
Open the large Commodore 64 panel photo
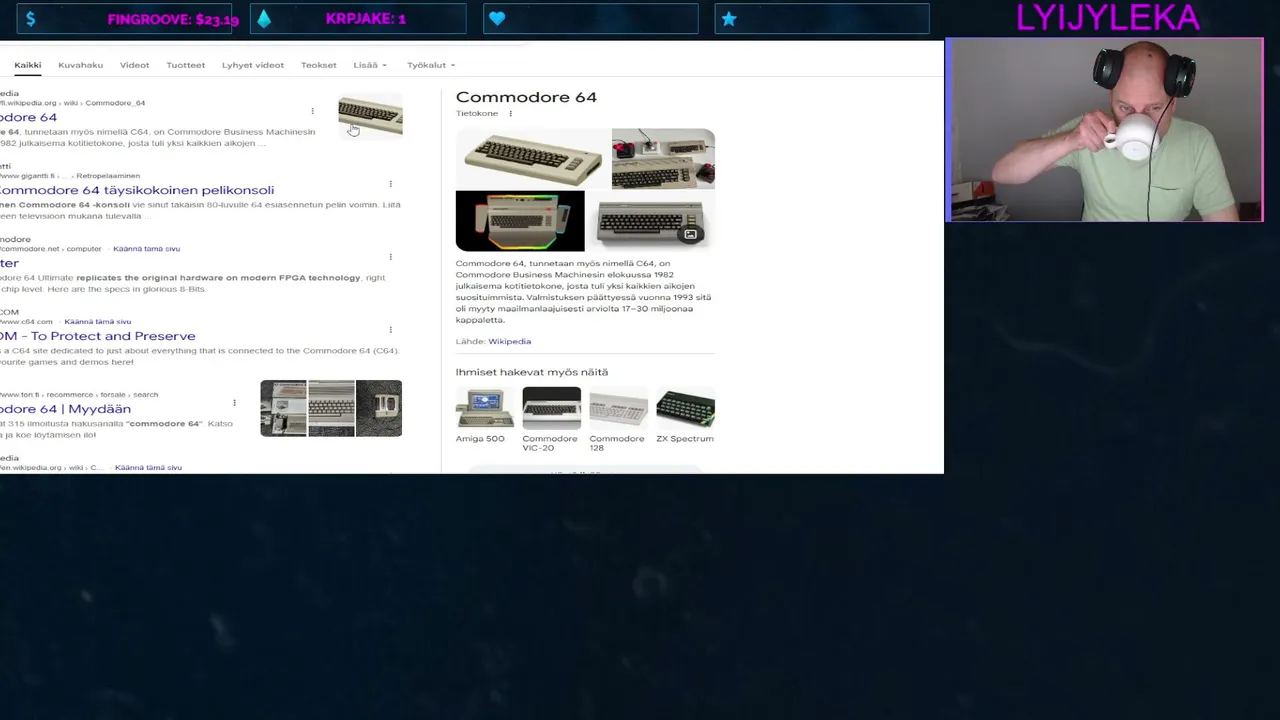533,159
